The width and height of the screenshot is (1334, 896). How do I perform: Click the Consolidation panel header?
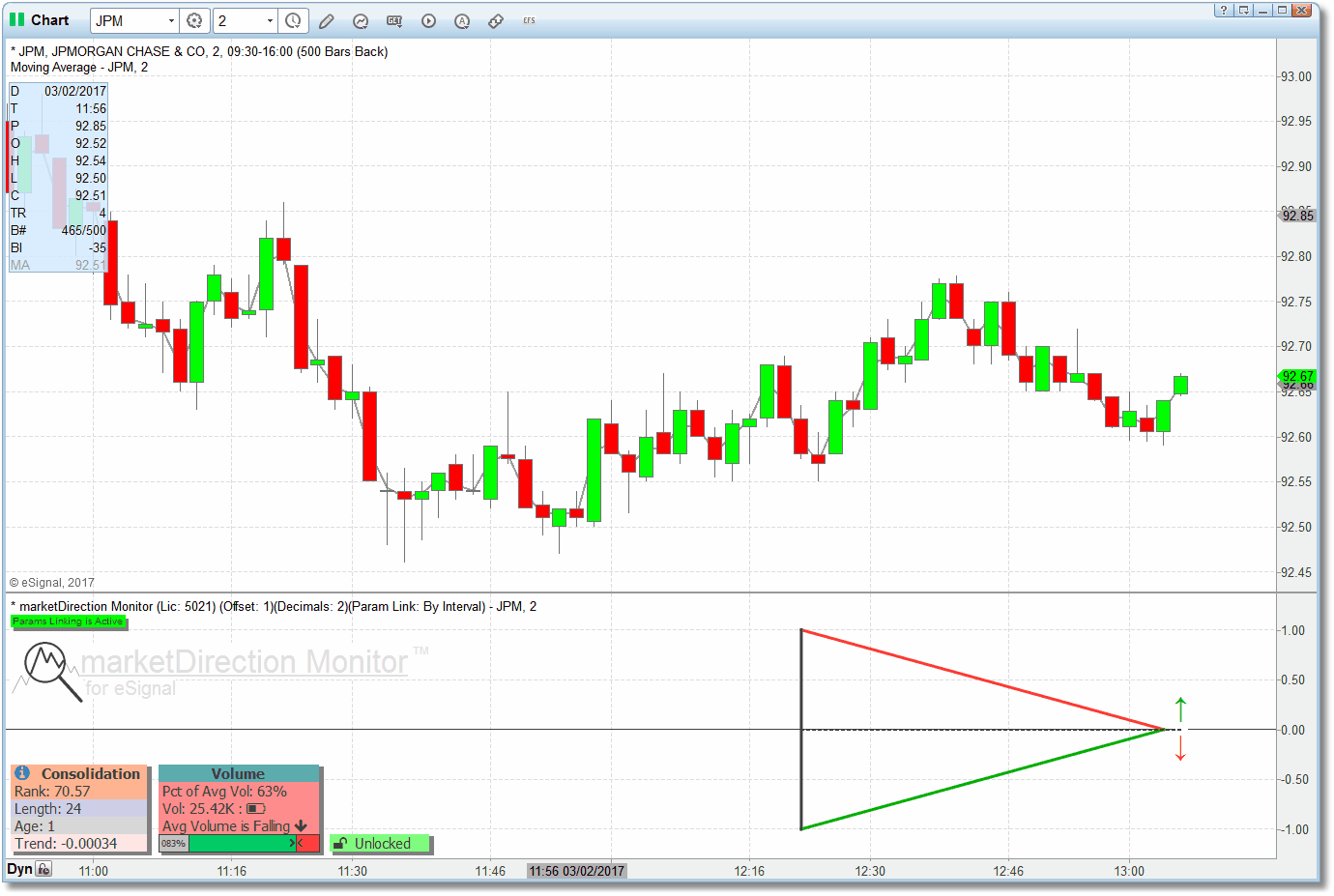(x=79, y=773)
